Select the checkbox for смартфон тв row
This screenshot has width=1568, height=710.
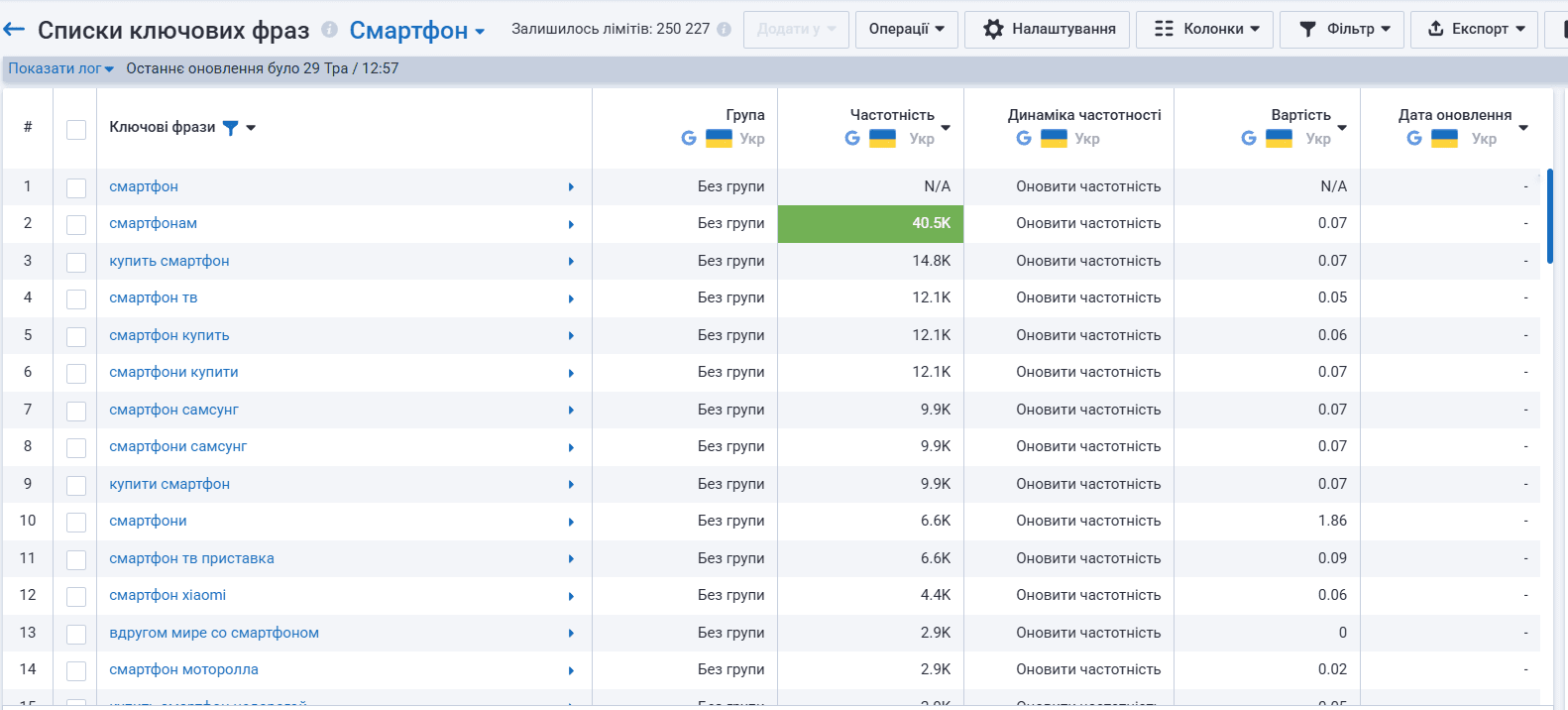(x=76, y=299)
